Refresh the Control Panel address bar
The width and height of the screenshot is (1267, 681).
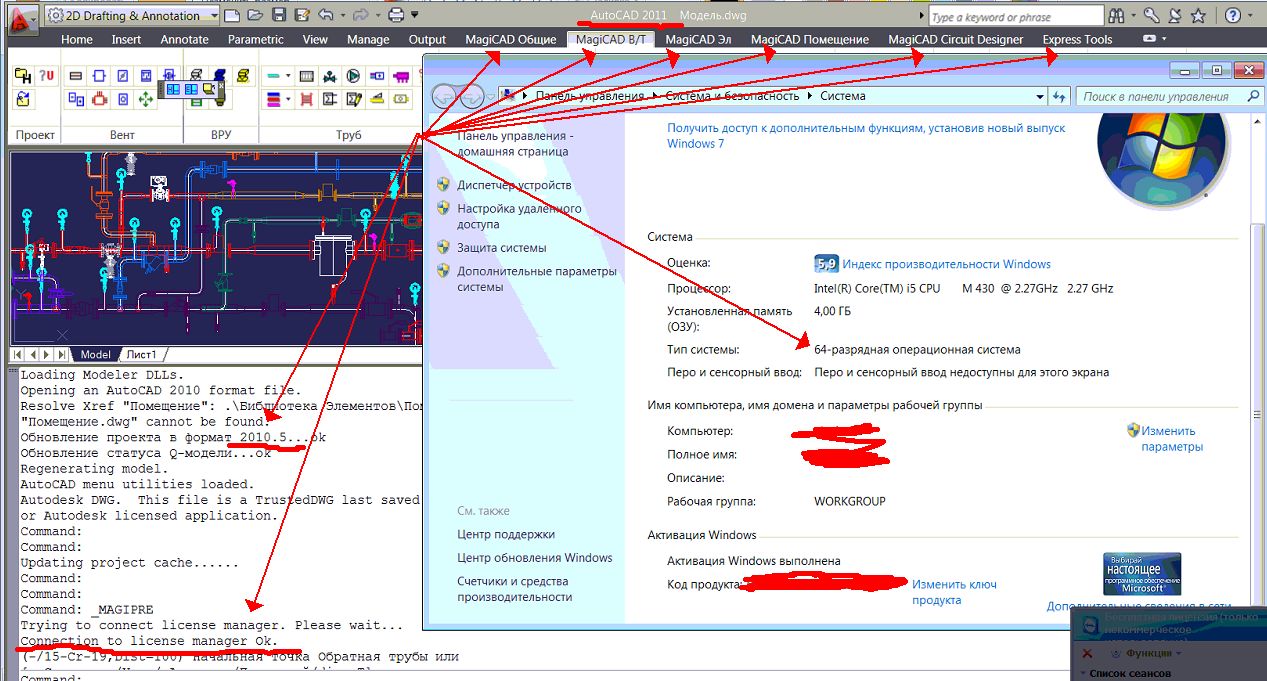coord(1060,96)
